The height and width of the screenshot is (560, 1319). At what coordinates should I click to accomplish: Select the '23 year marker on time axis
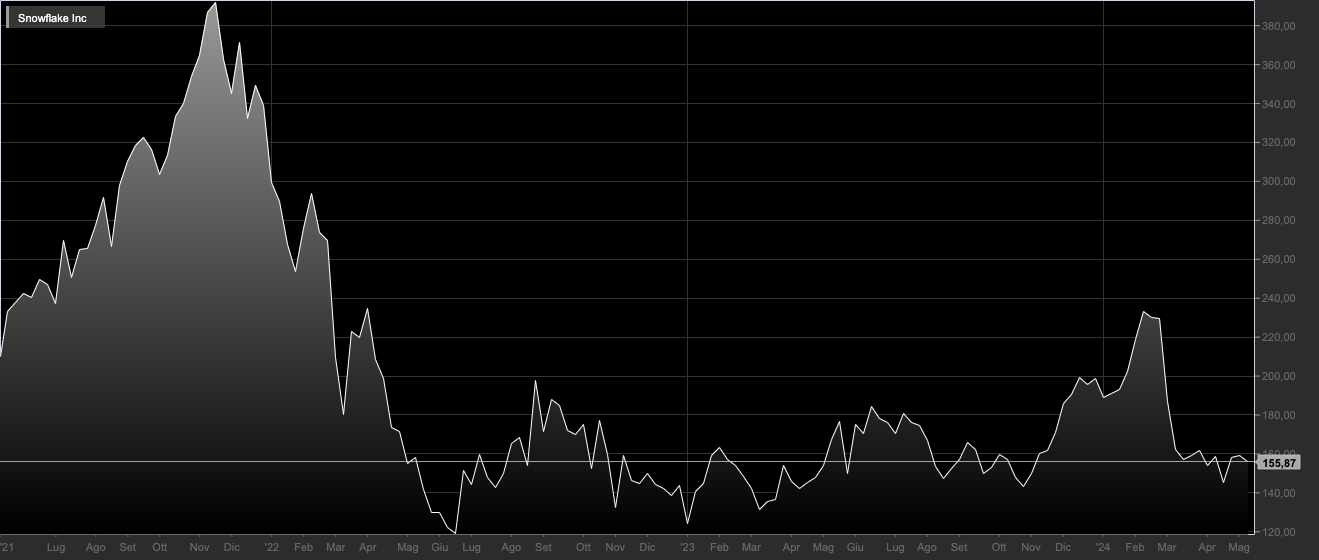(x=687, y=548)
